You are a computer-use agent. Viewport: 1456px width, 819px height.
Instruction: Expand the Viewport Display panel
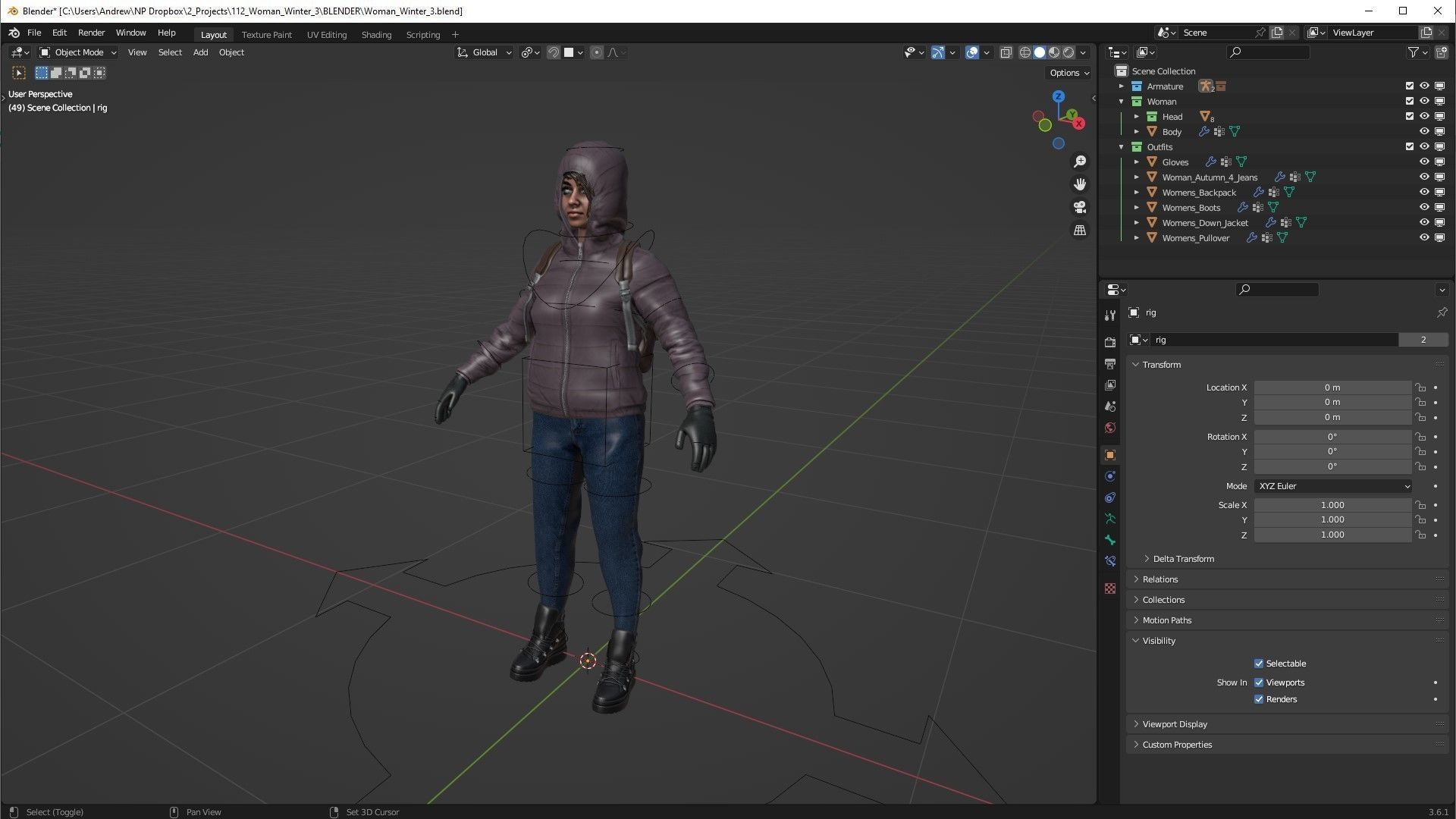coord(1136,724)
